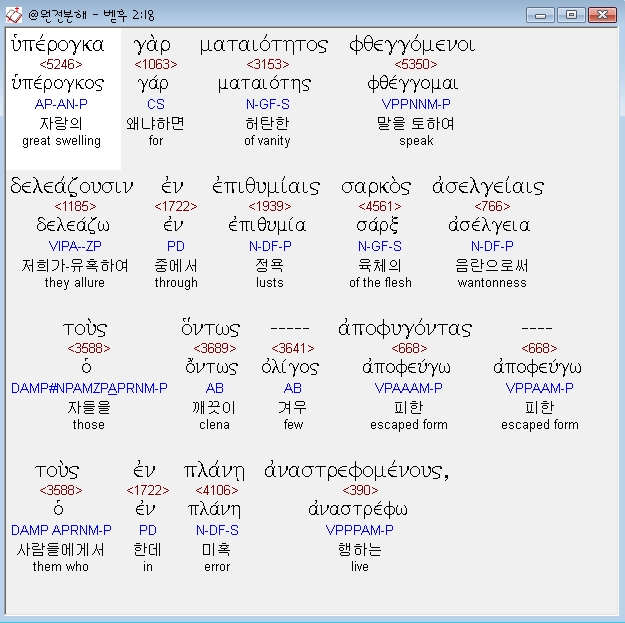Click the lemma ἀναστρέφω

click(358, 509)
